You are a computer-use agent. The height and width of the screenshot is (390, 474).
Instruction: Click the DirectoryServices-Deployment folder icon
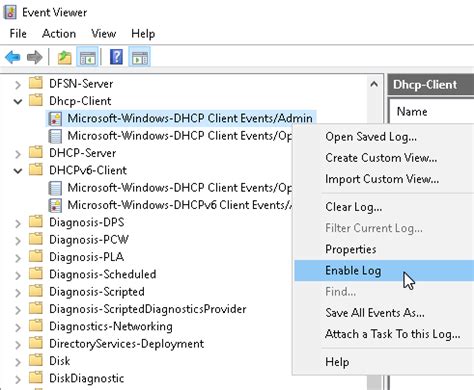click(36, 342)
